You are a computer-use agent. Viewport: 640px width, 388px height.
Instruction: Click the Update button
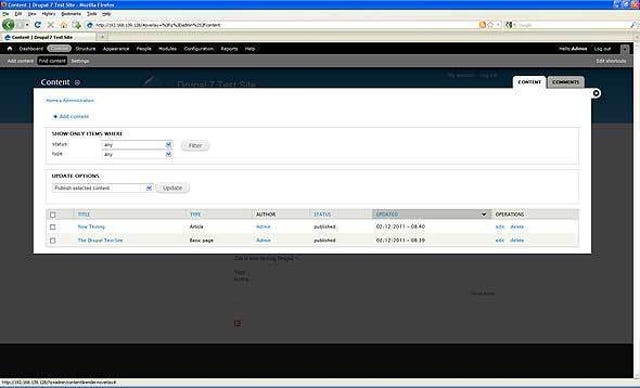[172, 188]
